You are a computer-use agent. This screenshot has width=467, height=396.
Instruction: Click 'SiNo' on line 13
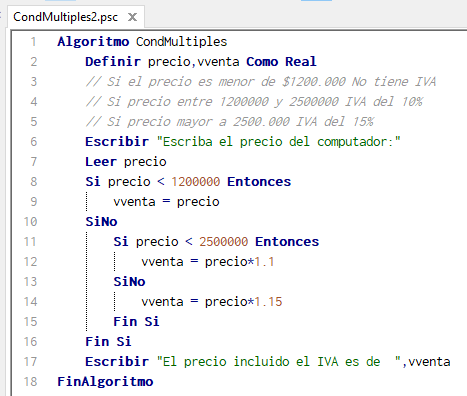pyautogui.click(x=129, y=282)
